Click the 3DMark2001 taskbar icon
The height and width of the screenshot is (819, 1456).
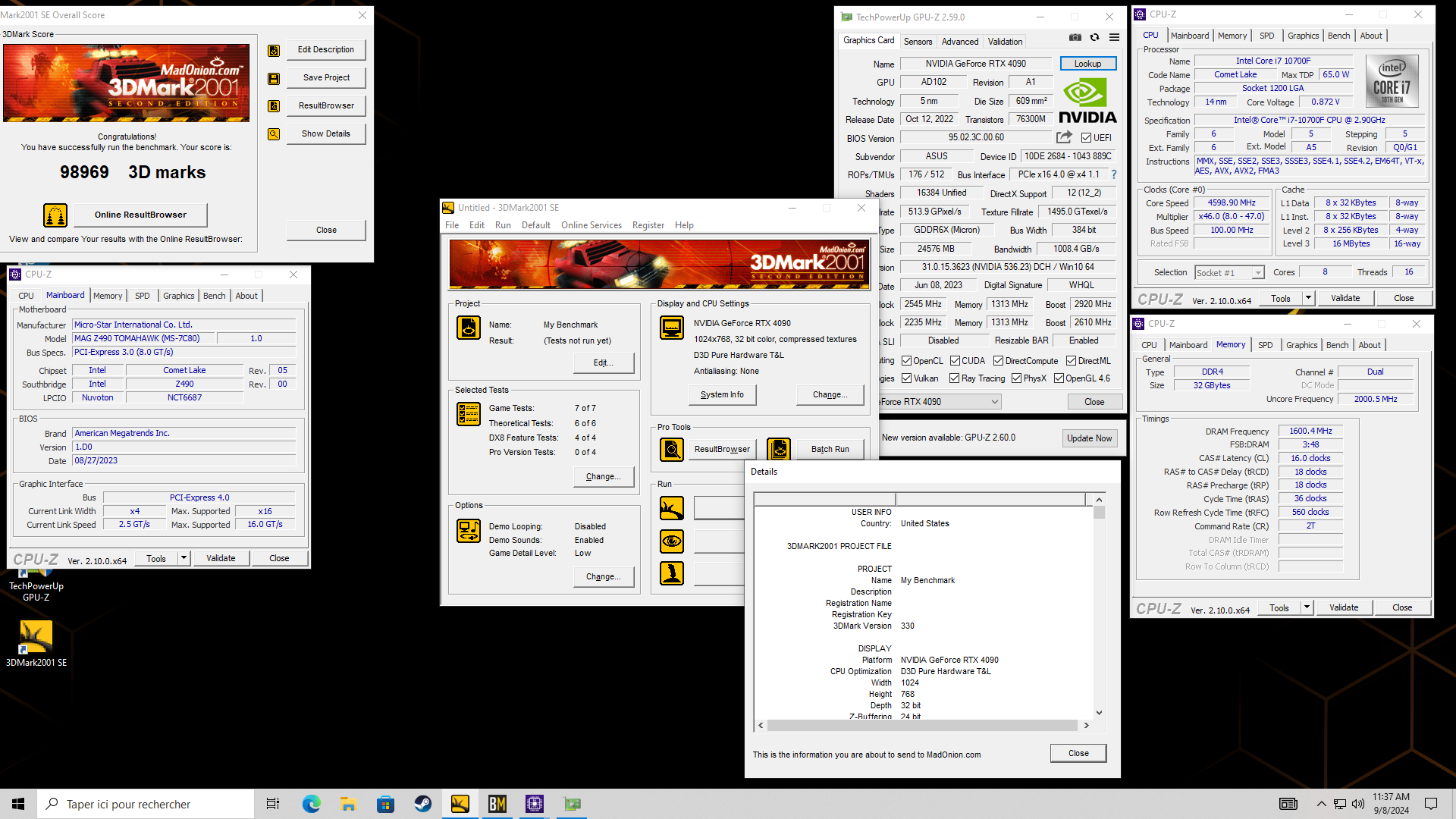[460, 804]
